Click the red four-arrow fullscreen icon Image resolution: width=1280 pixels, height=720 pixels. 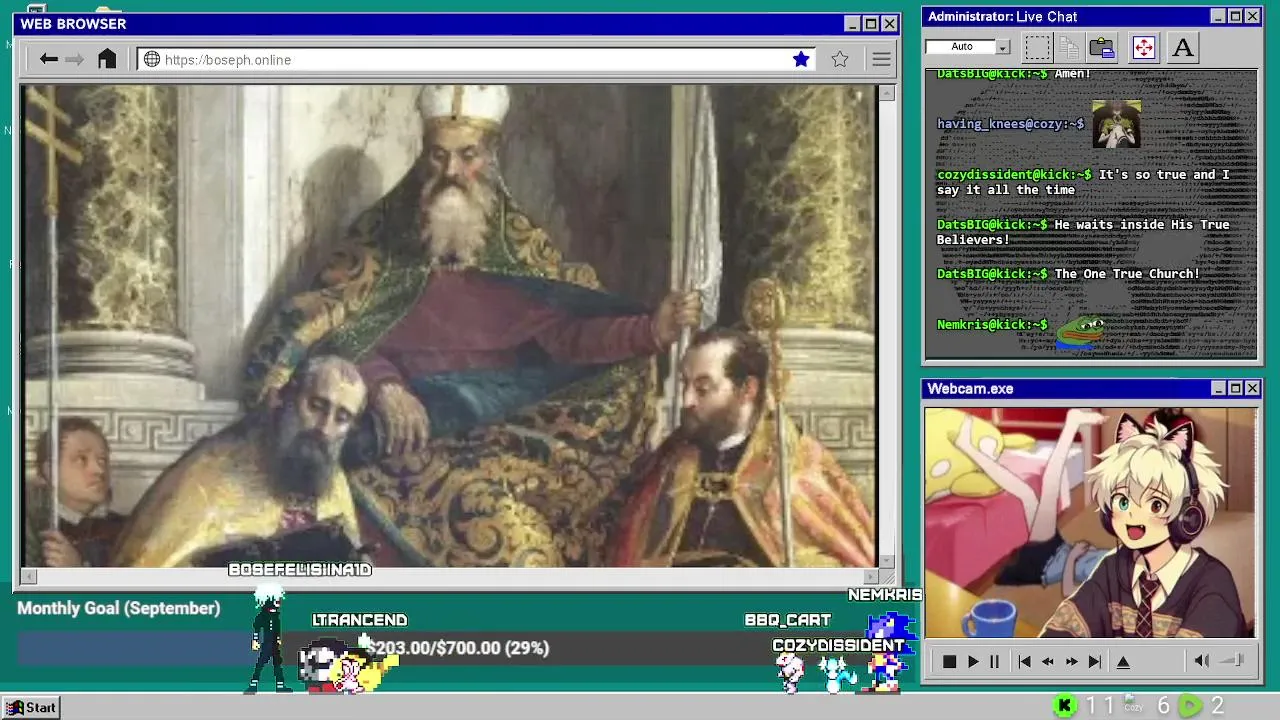1143,47
